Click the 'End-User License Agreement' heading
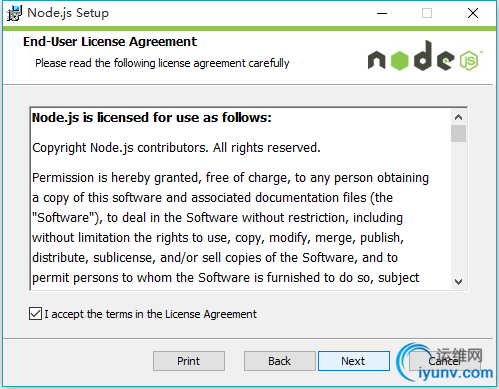Screen dimensions: 499x389 point(110,42)
